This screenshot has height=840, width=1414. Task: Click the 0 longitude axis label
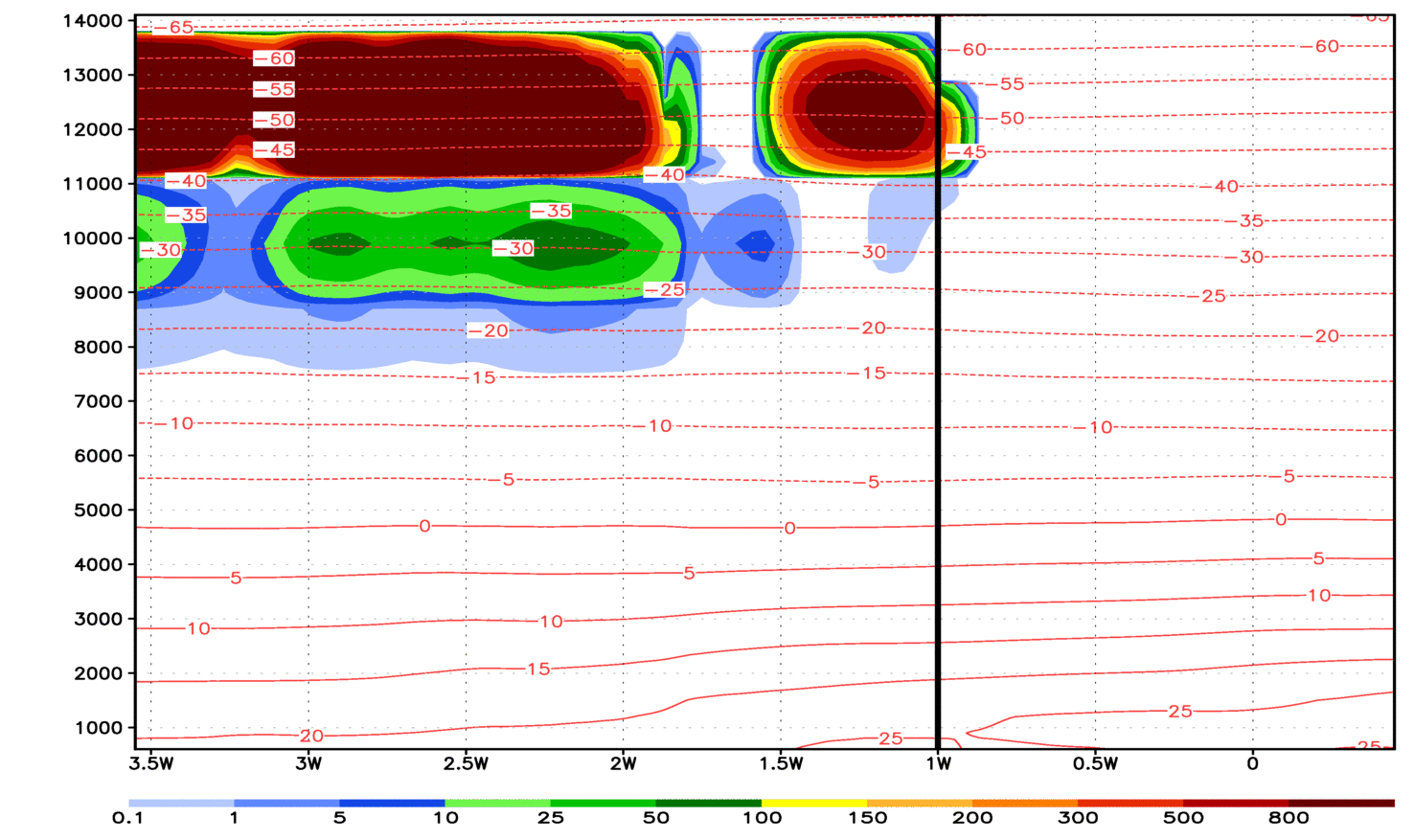click(x=1252, y=763)
